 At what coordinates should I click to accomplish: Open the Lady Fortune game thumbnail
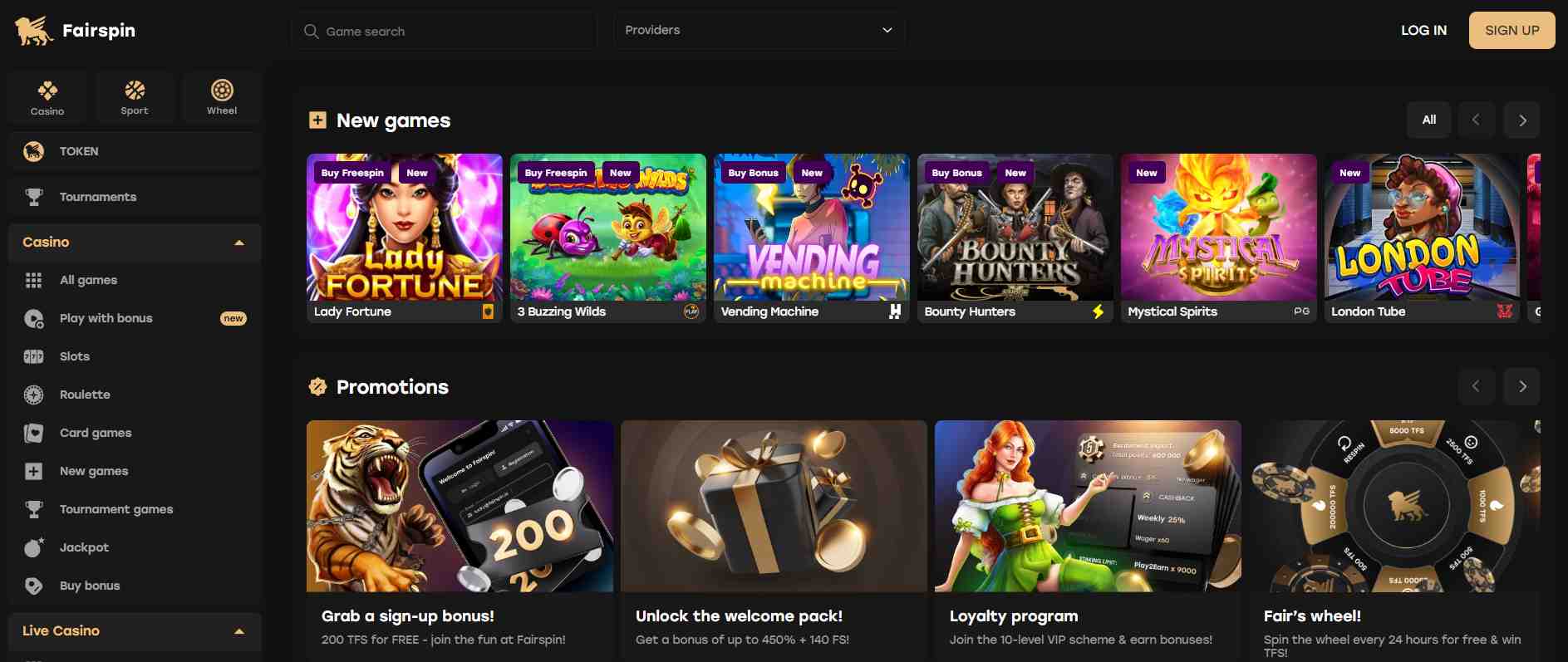pos(405,238)
